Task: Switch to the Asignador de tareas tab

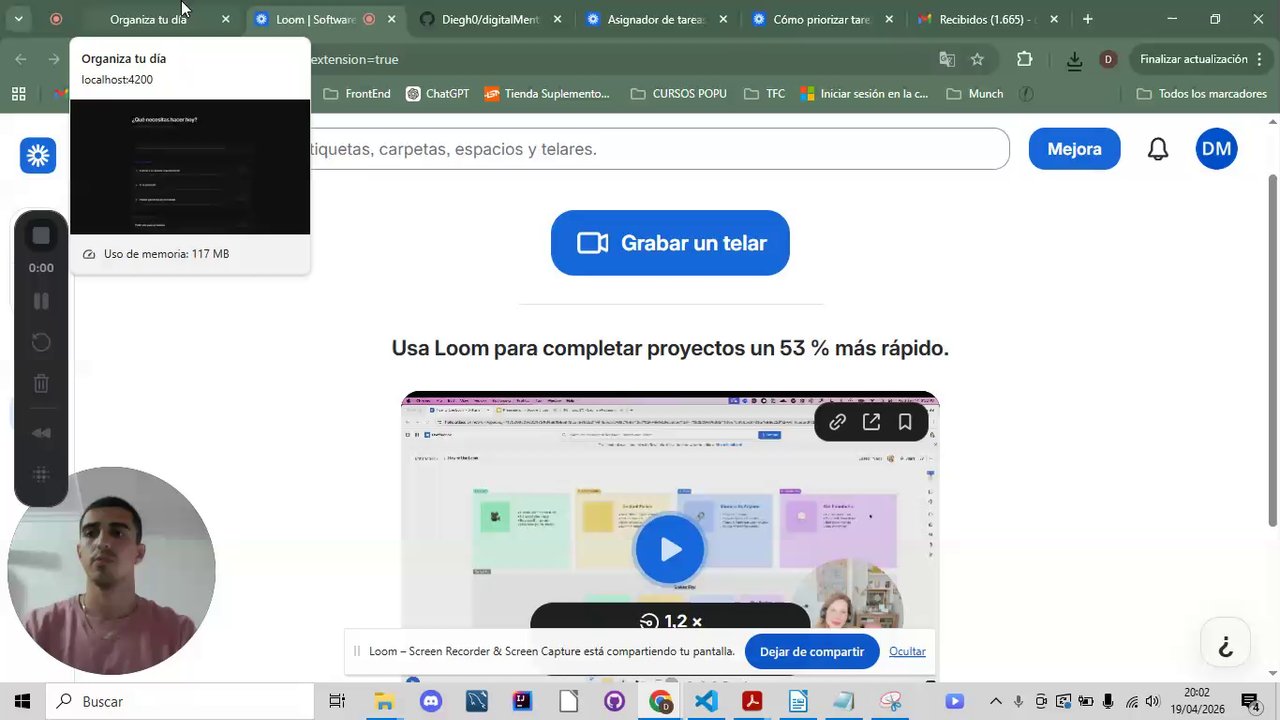Action: (656, 19)
